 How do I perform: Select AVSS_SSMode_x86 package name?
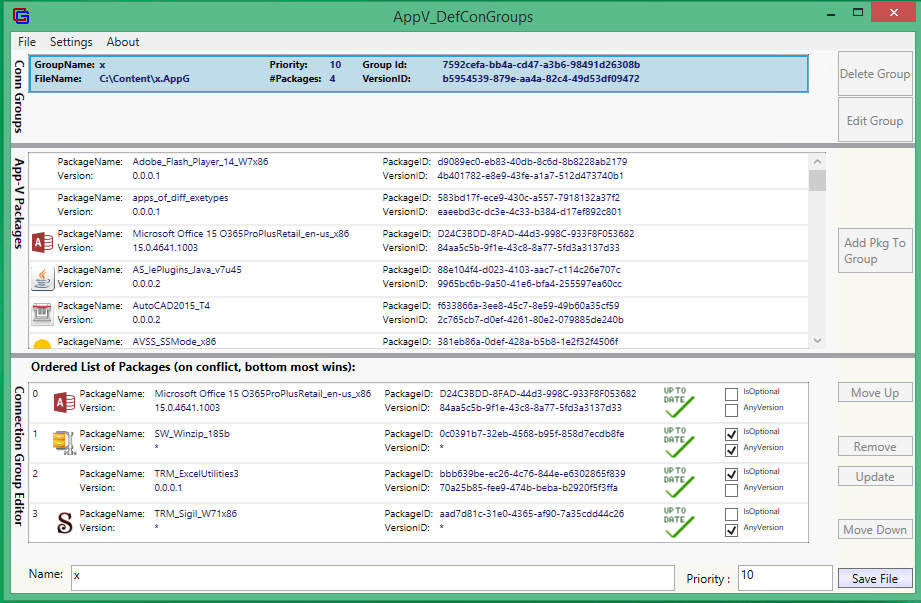tap(174, 341)
